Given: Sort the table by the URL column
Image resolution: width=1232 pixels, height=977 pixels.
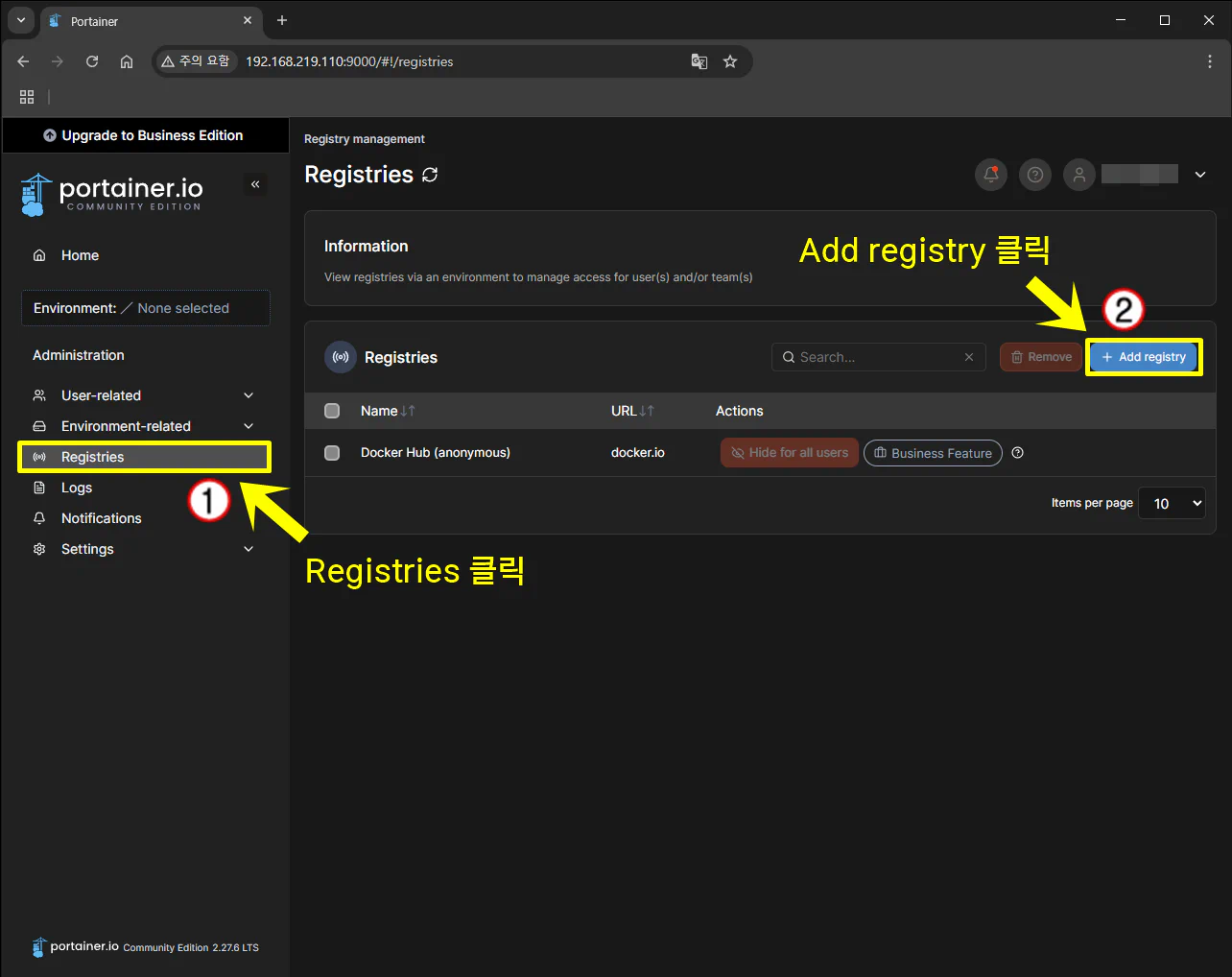Looking at the screenshot, I should click(632, 411).
